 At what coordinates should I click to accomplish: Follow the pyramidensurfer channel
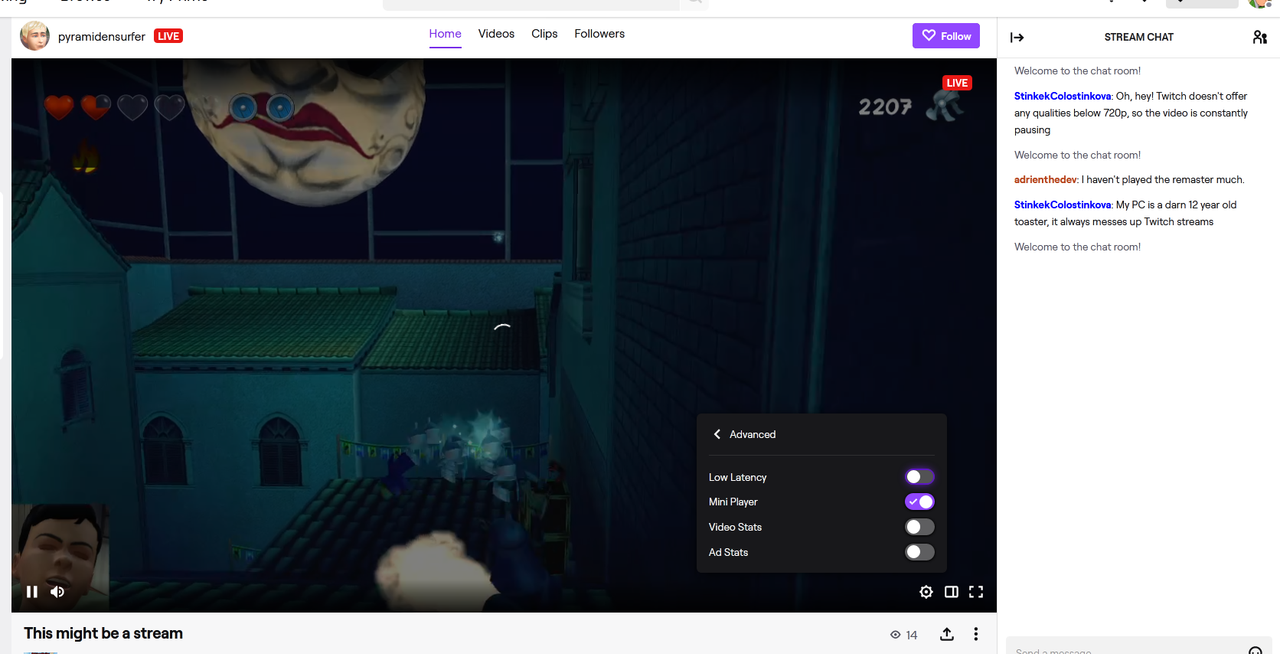[946, 36]
